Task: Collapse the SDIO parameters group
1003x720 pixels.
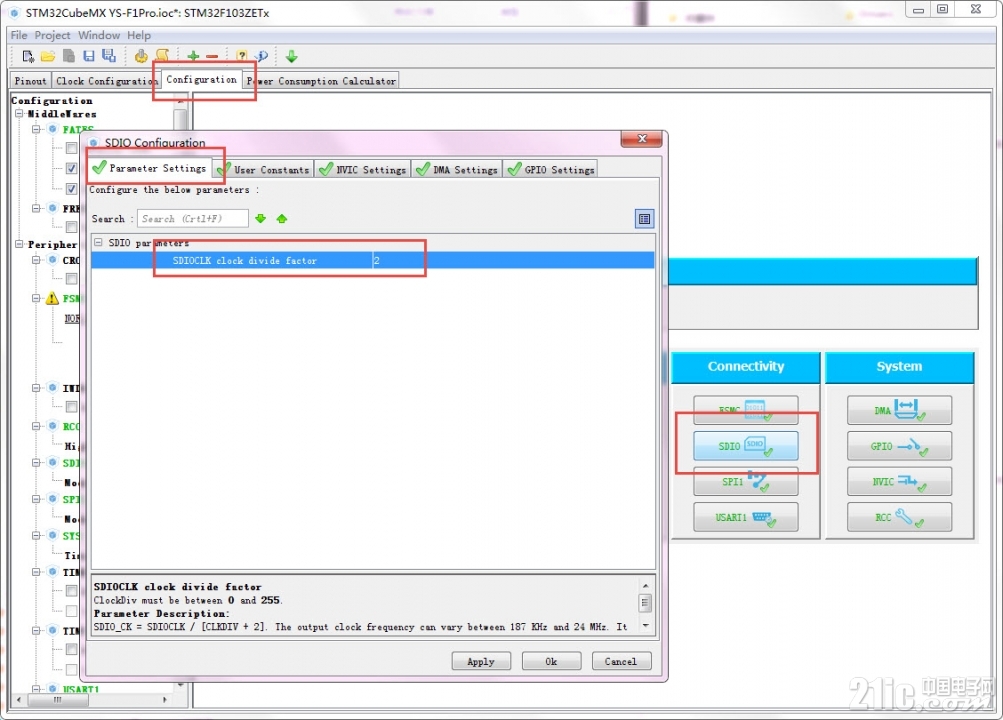Action: (99, 243)
